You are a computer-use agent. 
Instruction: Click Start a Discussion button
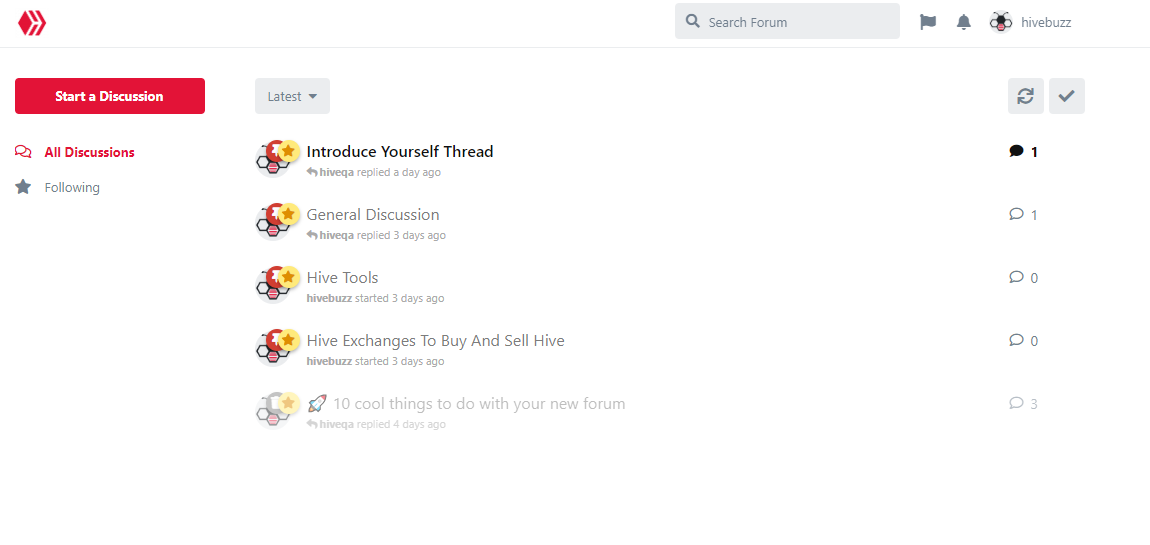(109, 96)
